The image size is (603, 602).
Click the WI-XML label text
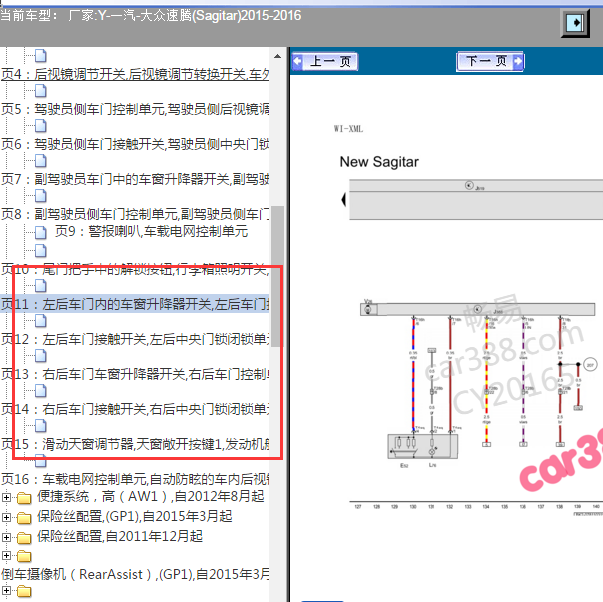click(348, 129)
